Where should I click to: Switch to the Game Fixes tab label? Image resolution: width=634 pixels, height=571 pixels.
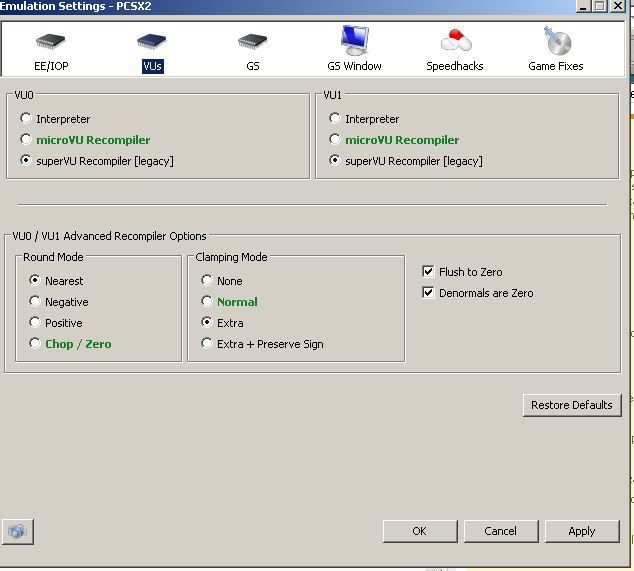coord(556,66)
